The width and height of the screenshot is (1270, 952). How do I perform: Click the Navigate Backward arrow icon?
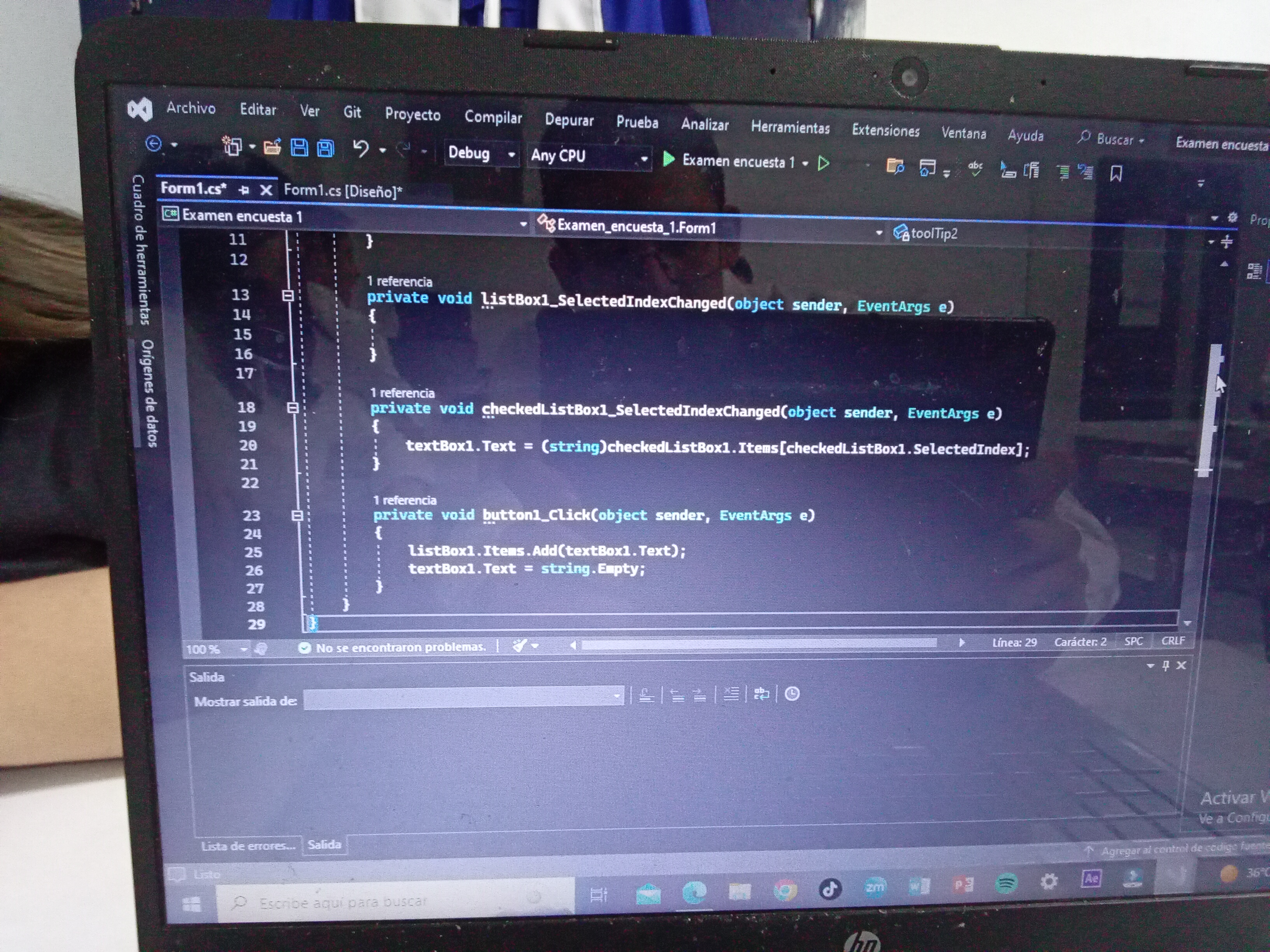click(153, 143)
